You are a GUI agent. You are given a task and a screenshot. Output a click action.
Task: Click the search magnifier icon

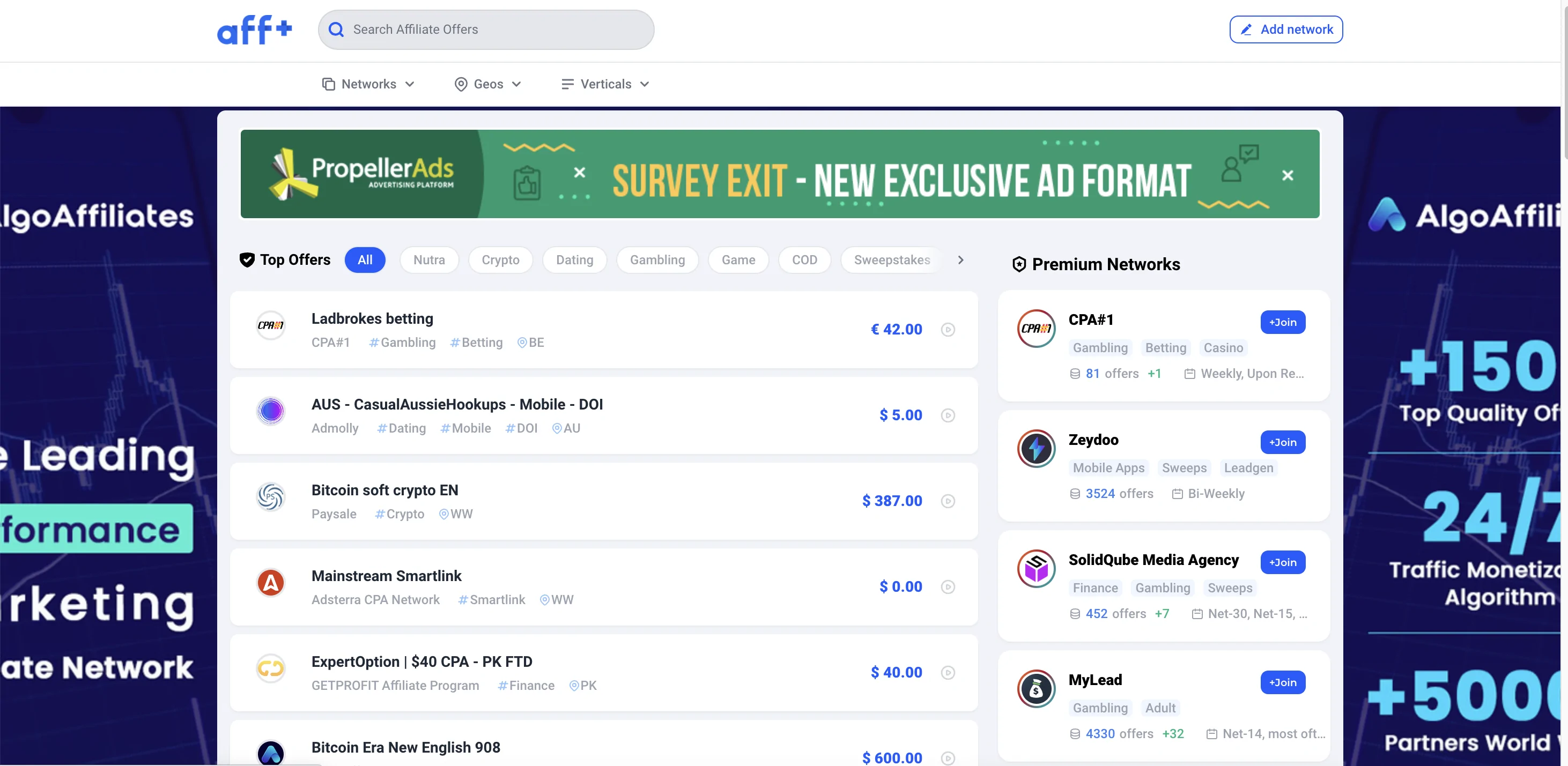click(x=336, y=29)
